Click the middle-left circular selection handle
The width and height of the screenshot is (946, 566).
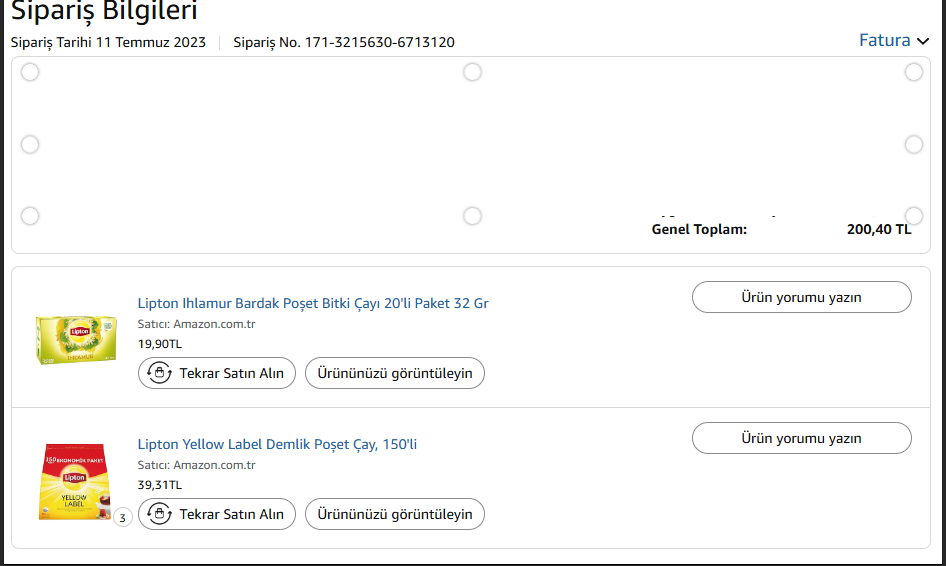(30, 144)
